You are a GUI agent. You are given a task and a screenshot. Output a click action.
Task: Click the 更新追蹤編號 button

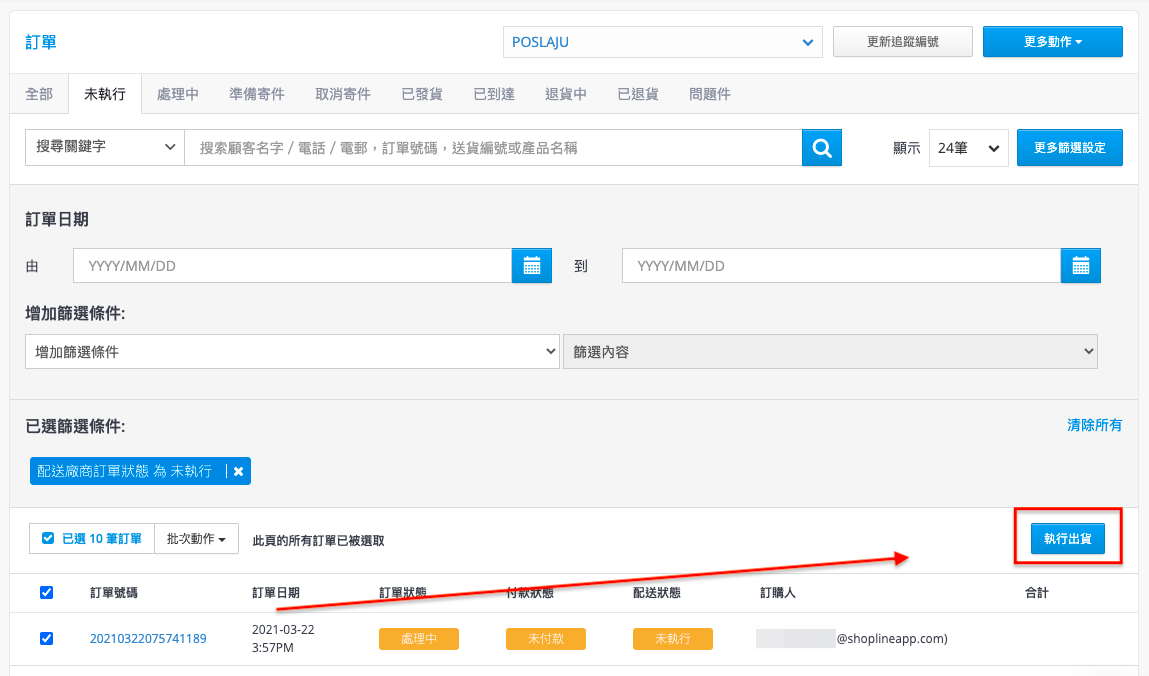[903, 42]
